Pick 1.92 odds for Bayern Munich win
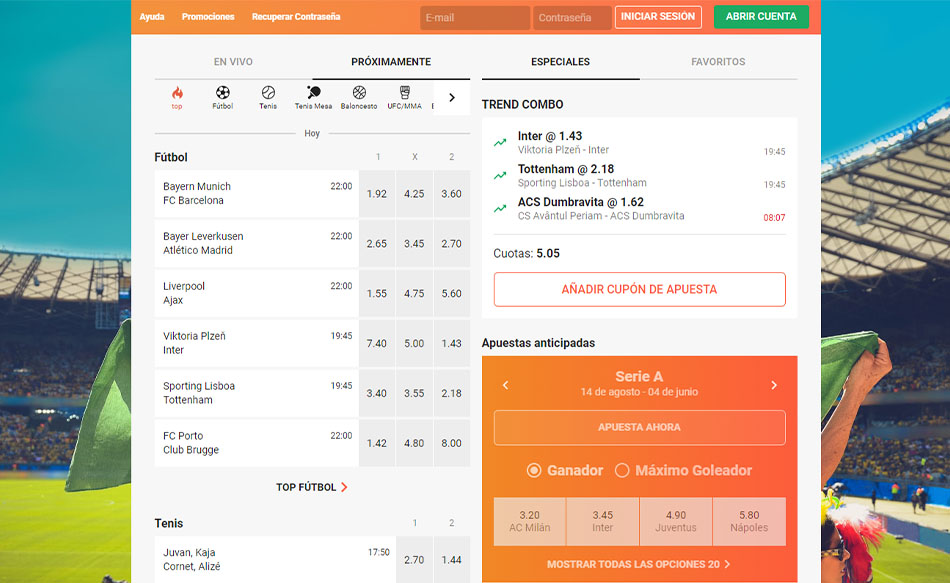Viewport: 950px width, 583px height. point(377,194)
